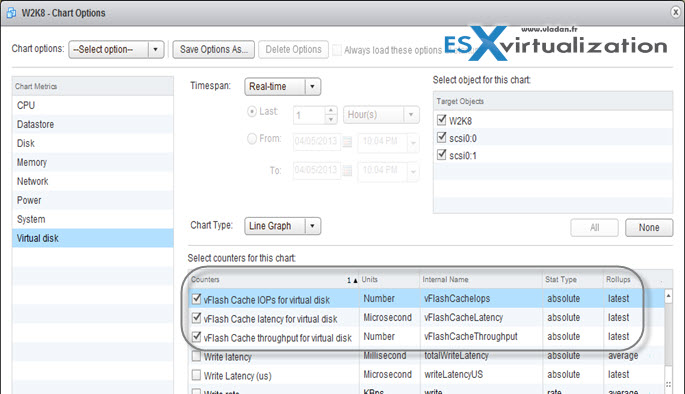Select Virtual disk in Chart Metrics
This screenshot has height=394, width=685.
click(x=93, y=238)
